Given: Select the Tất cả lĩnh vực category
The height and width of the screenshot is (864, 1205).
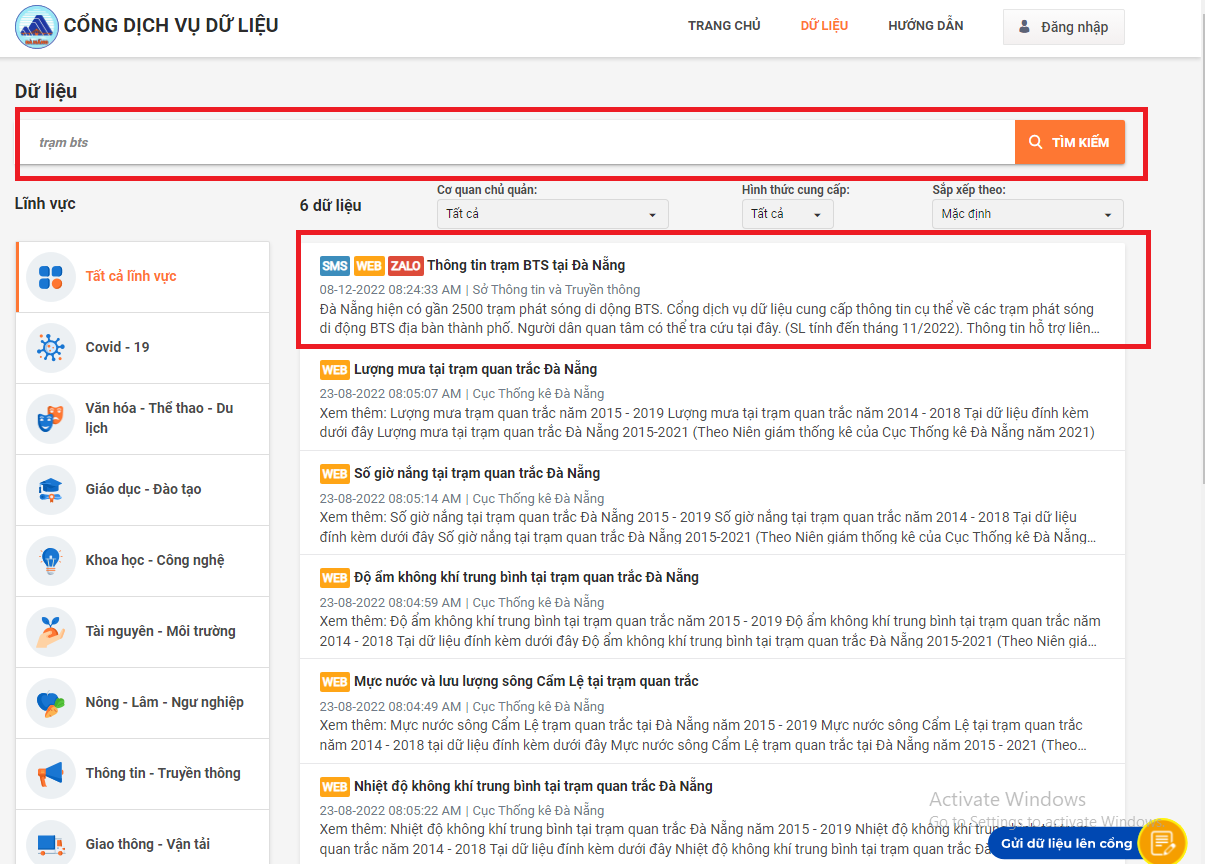Looking at the screenshot, I should [143, 276].
